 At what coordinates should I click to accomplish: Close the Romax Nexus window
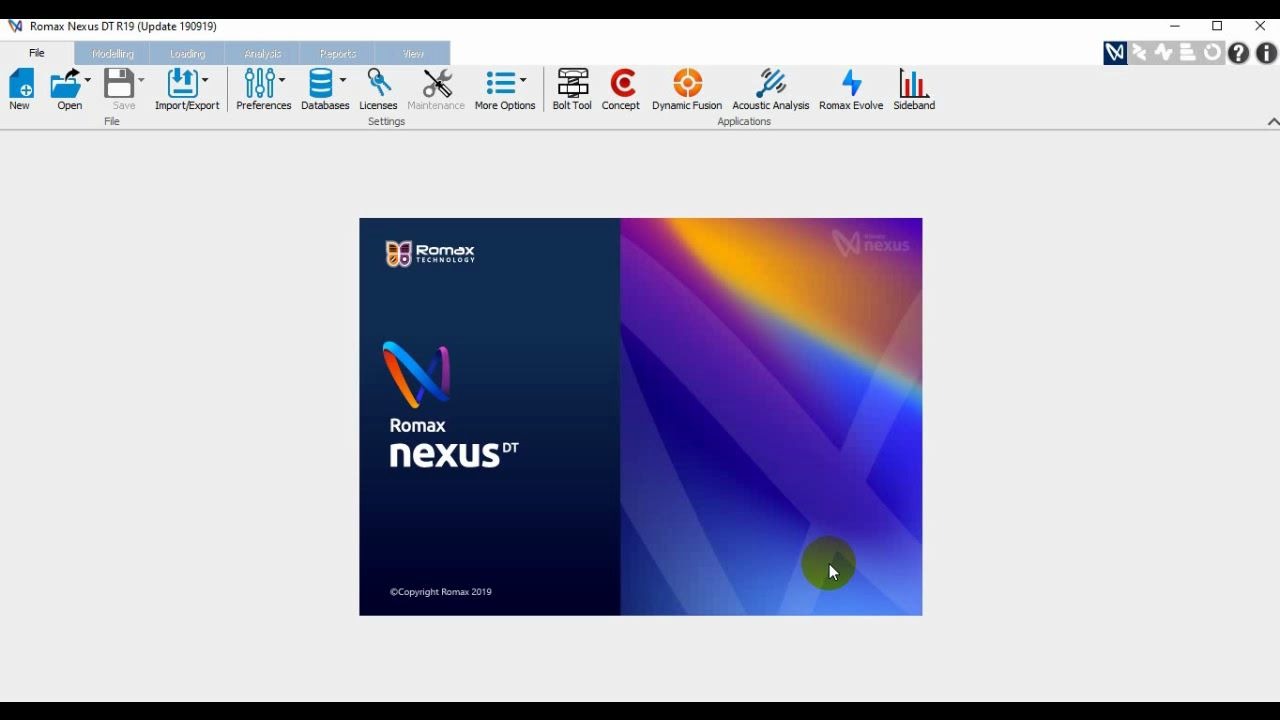(1260, 26)
